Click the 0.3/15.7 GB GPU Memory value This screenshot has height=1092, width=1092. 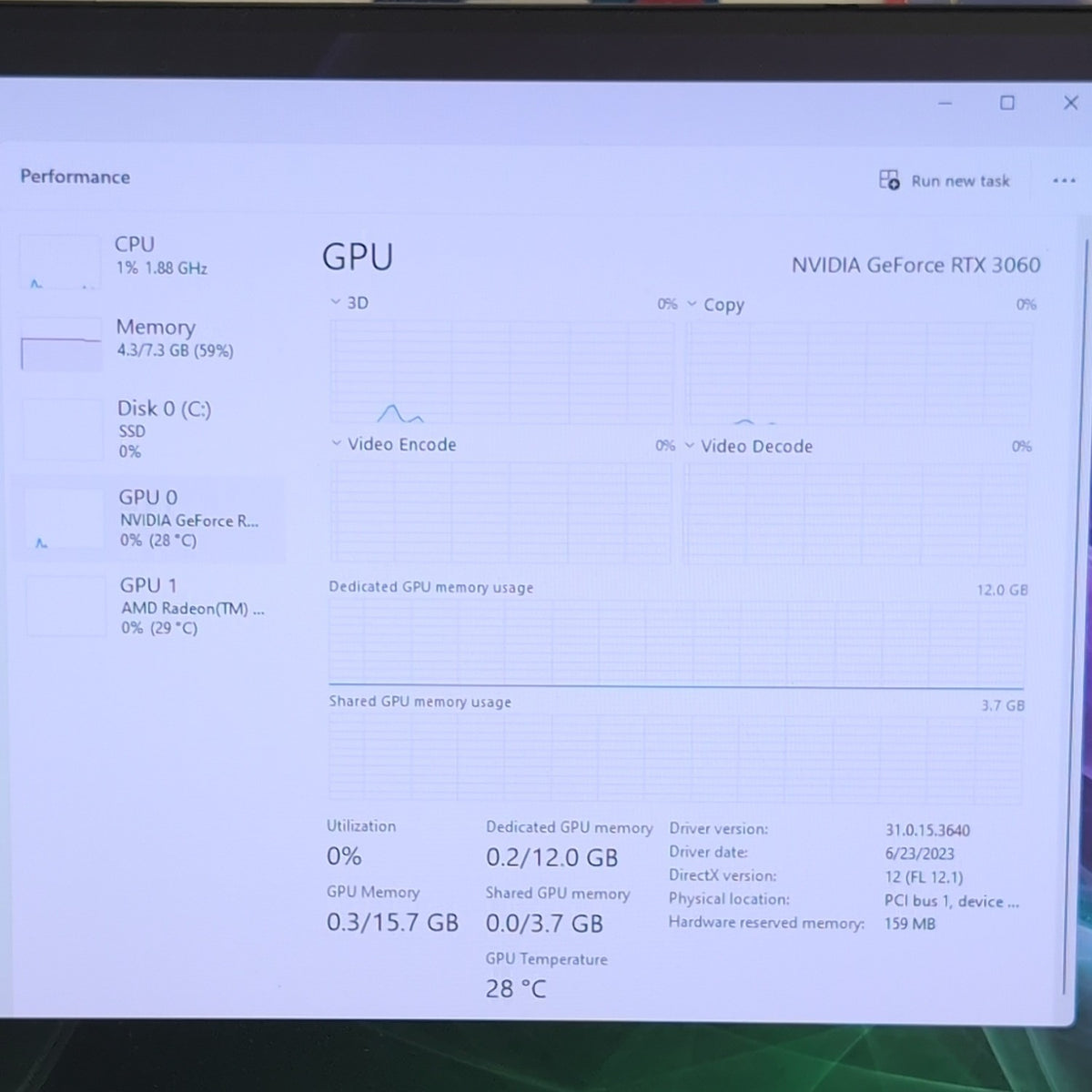[x=392, y=923]
